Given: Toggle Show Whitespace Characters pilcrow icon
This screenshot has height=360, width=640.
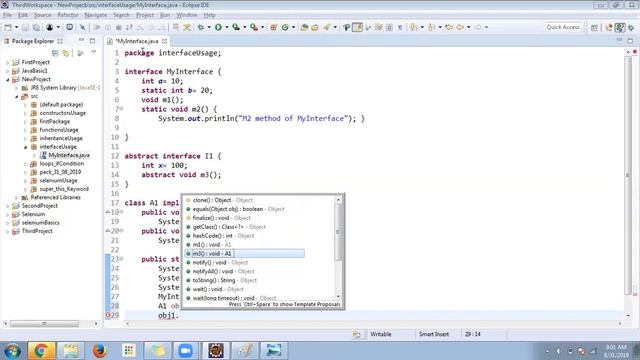Looking at the screenshot, I should pyautogui.click(x=400, y=27).
